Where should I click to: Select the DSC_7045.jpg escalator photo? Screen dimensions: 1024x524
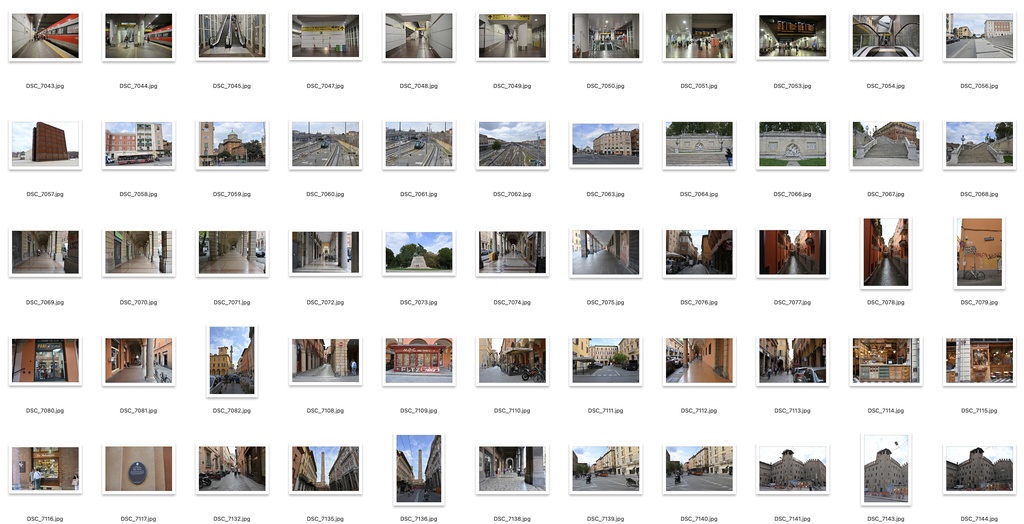[x=232, y=36]
